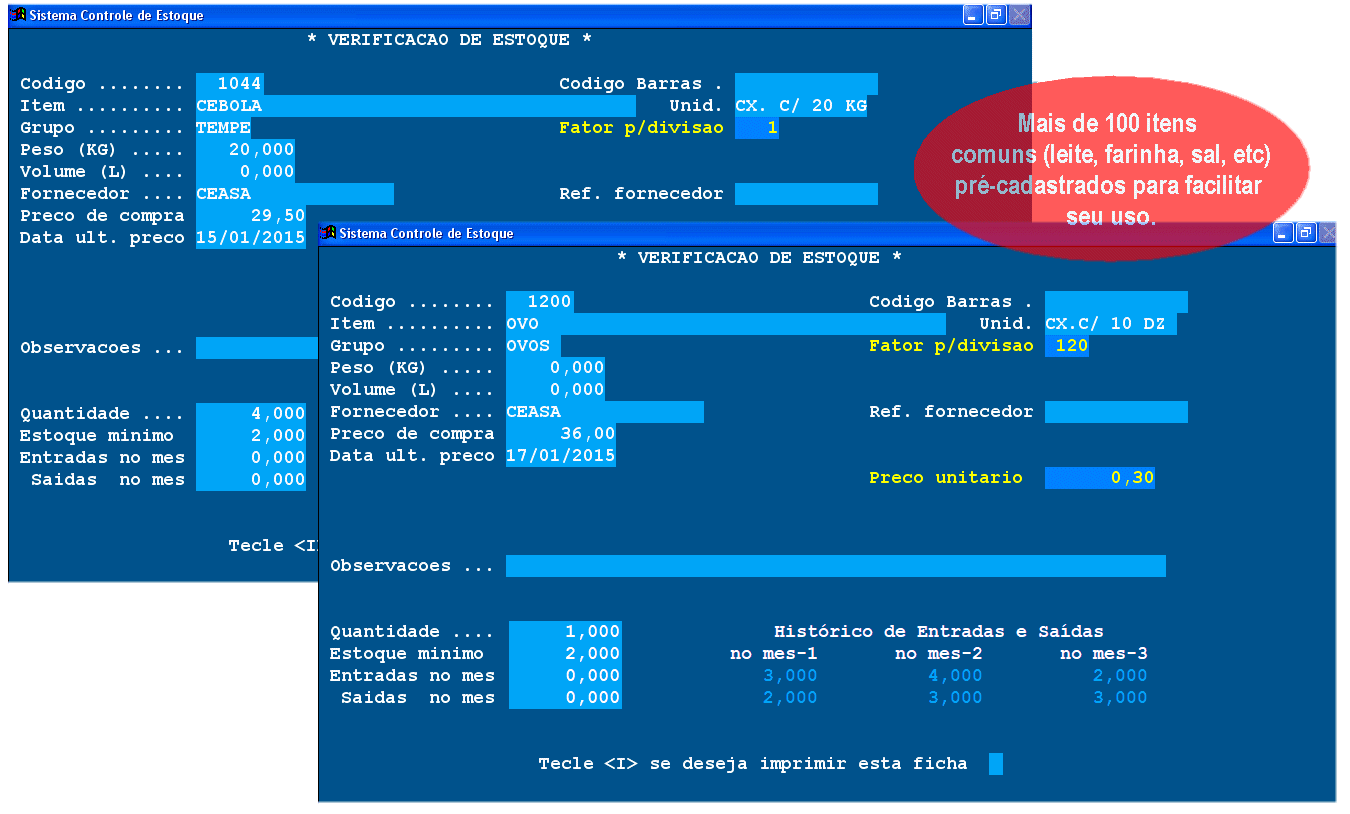Image resolution: width=1350 pixels, height=814 pixels.
Task: Restore the back Sistema Controle de Estoque window
Action: [x=996, y=15]
